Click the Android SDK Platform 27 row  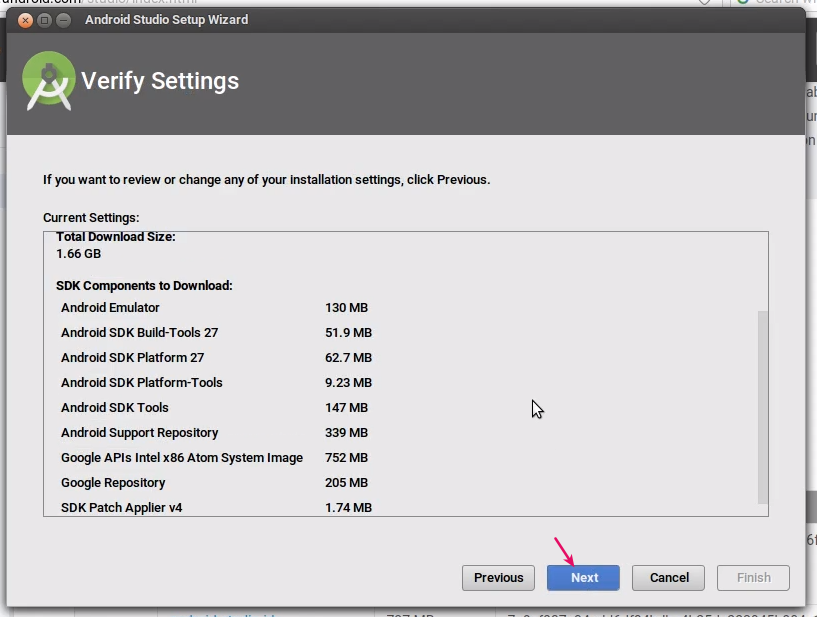(x=132, y=357)
